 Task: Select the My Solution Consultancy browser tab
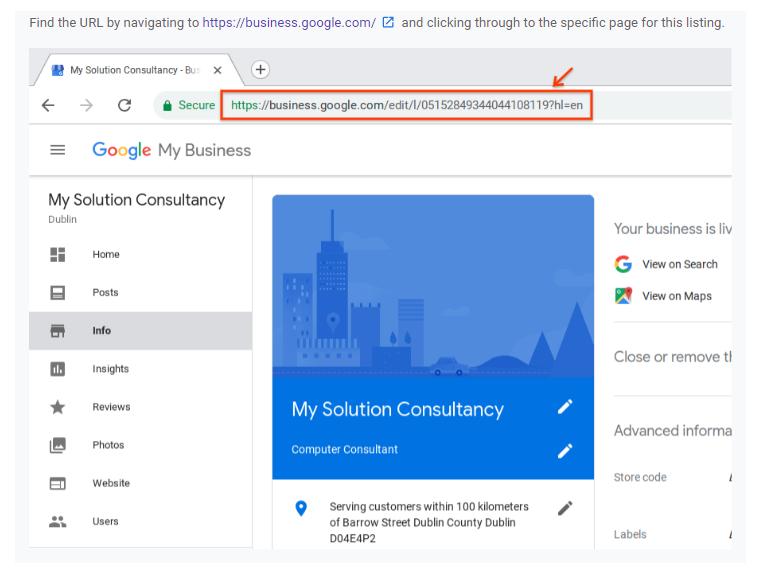pyautogui.click(x=134, y=70)
